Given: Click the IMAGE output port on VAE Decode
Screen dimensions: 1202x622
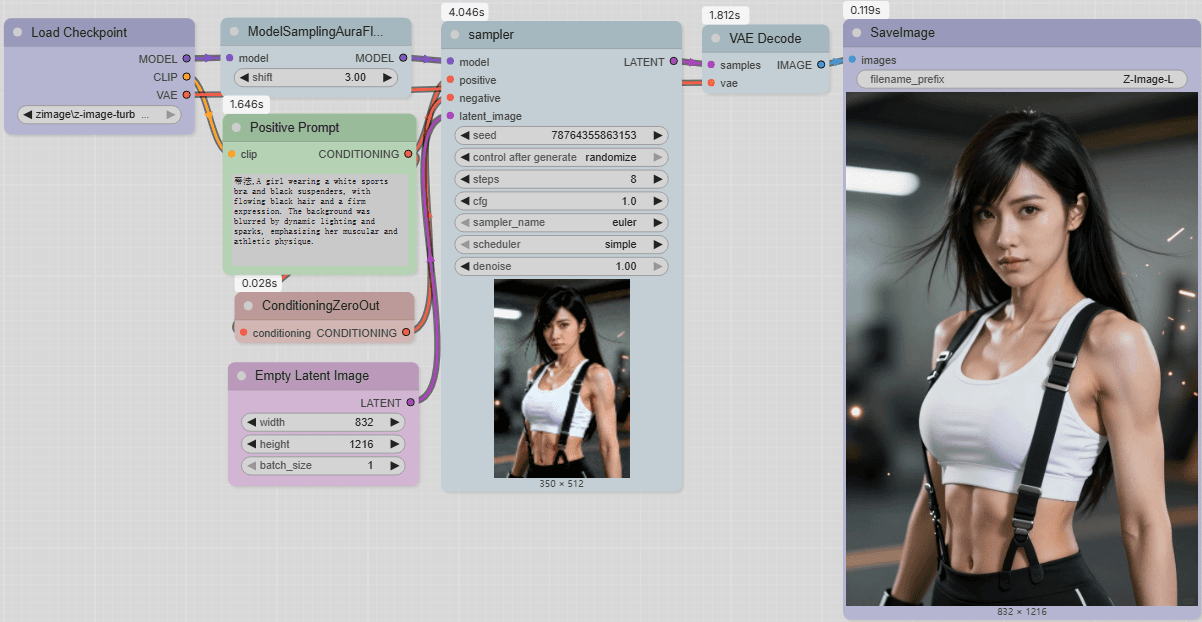Looking at the screenshot, I should click(821, 65).
